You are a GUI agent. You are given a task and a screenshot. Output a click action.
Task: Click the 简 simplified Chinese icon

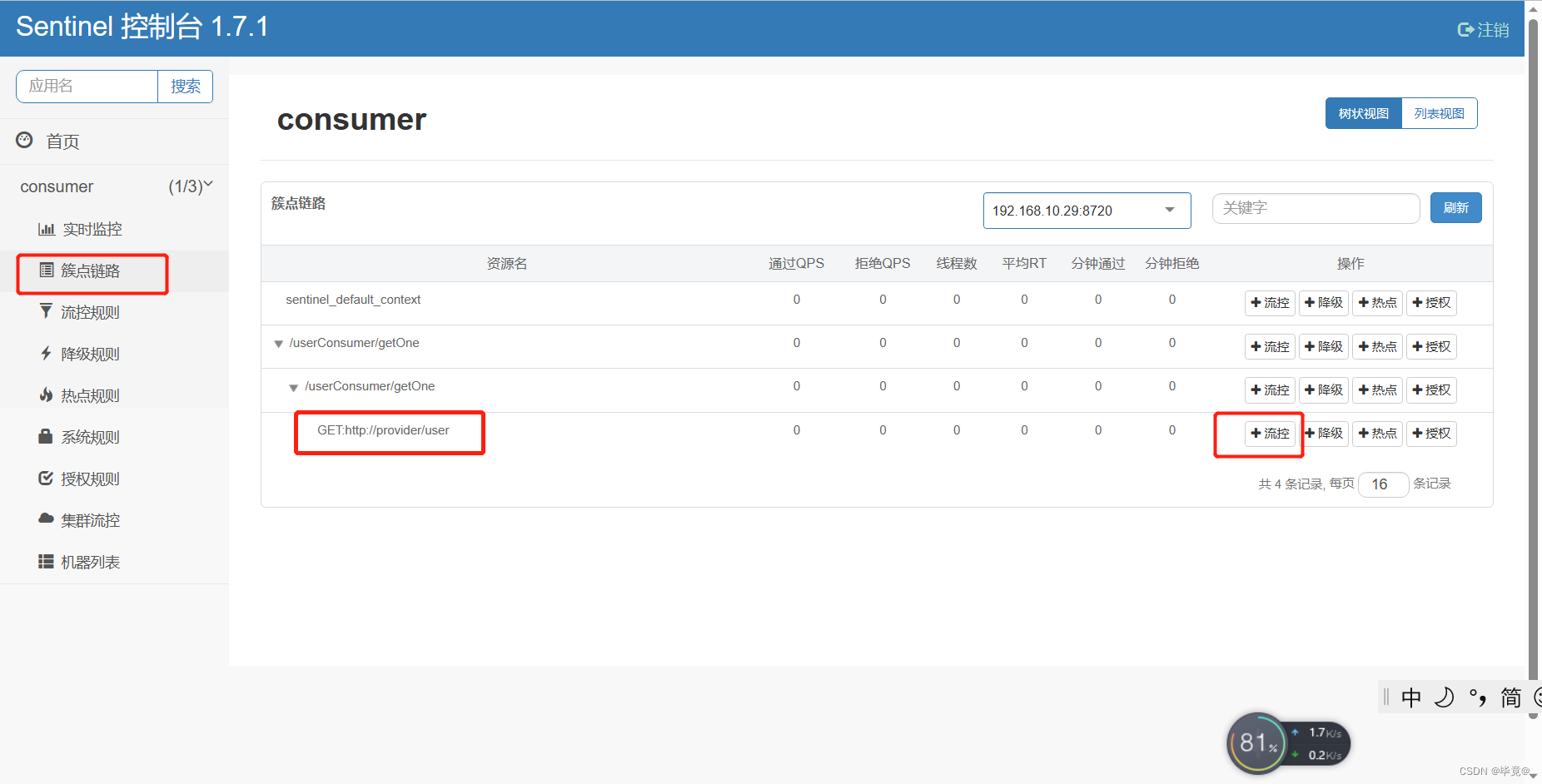[1510, 697]
